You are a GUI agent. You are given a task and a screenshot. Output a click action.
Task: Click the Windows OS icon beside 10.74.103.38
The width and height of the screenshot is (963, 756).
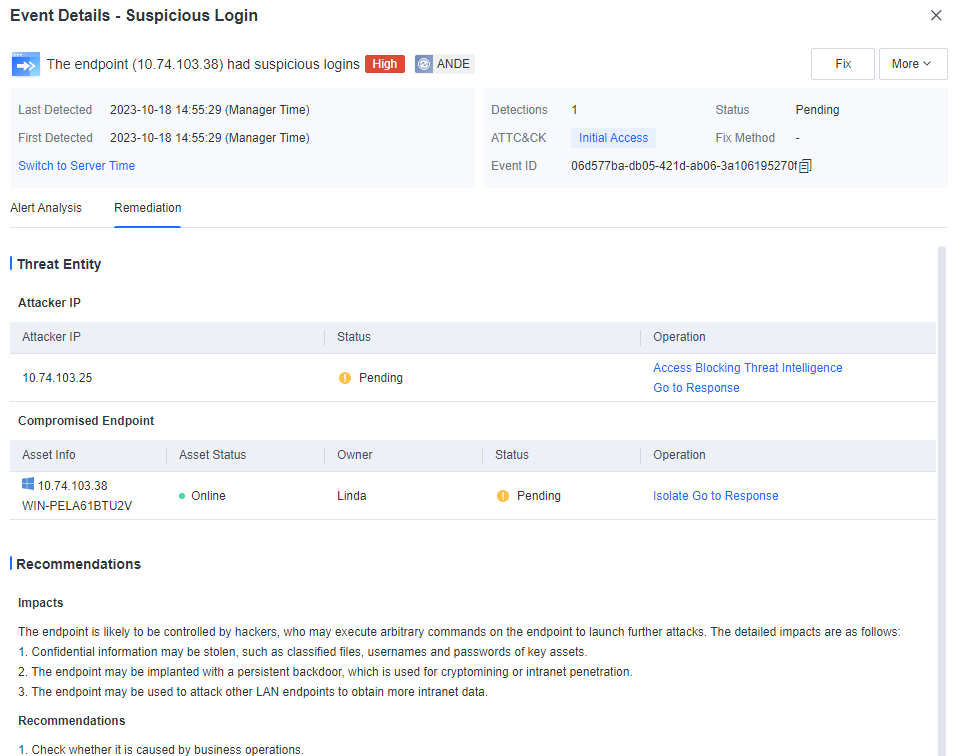[x=28, y=485]
